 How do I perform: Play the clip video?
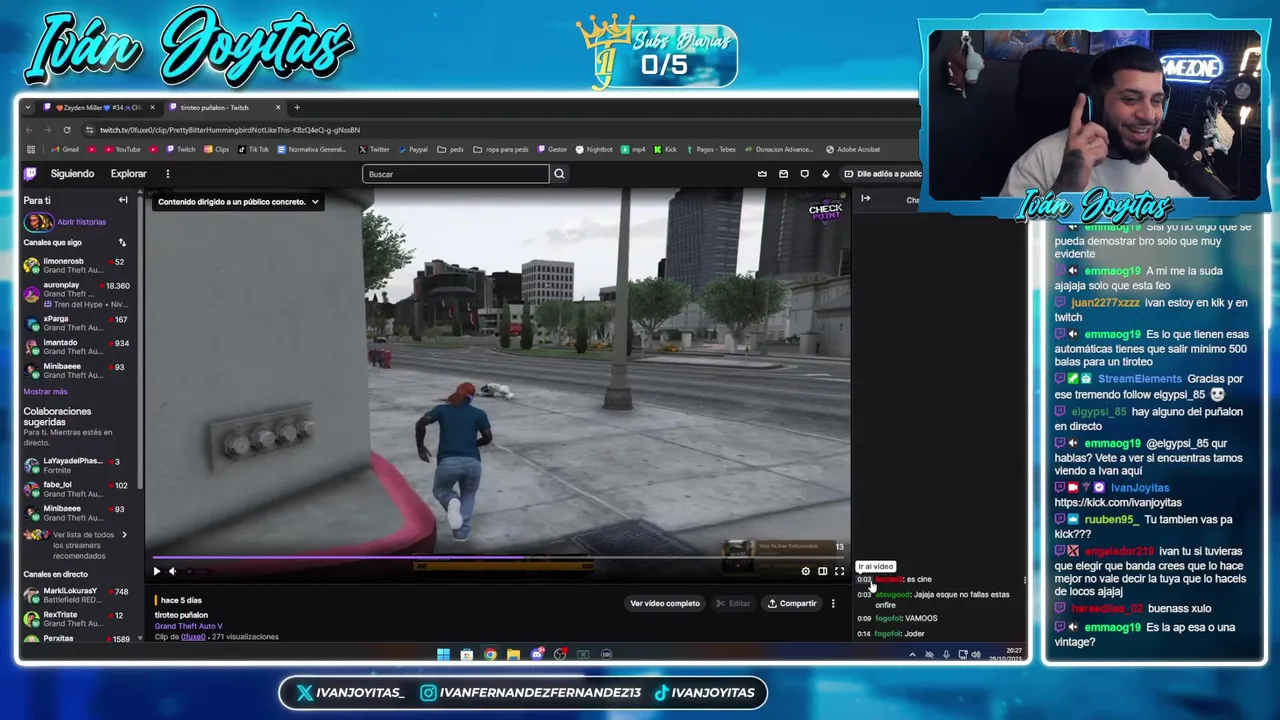coord(156,571)
